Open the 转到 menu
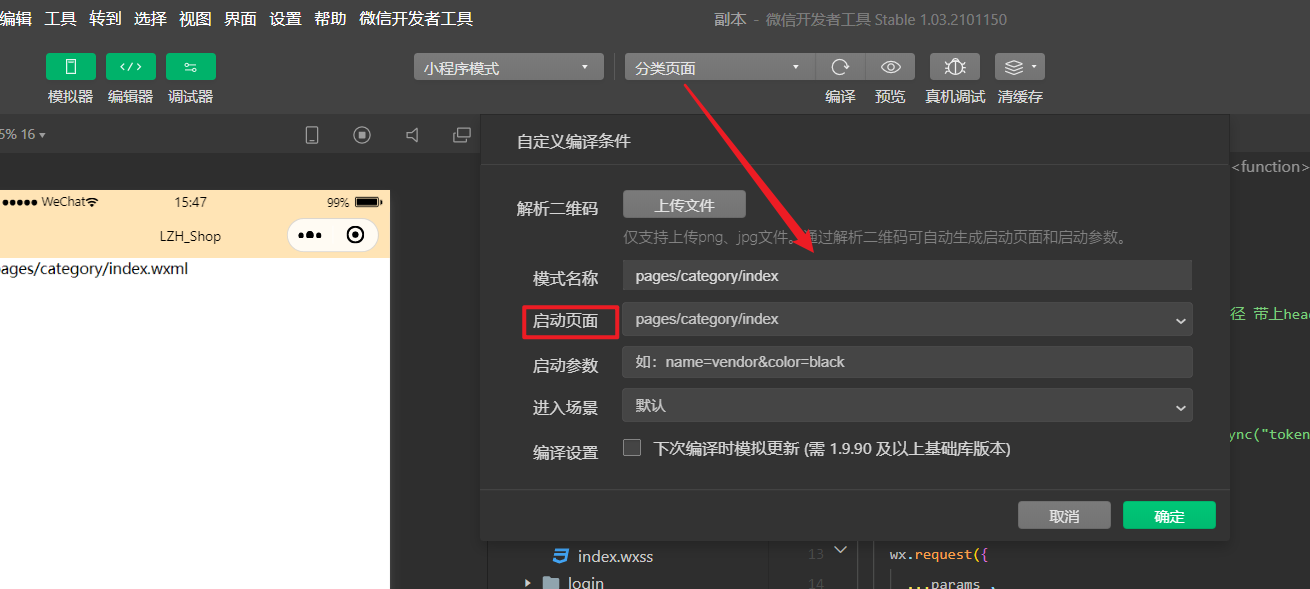1310x589 pixels. click(105, 19)
